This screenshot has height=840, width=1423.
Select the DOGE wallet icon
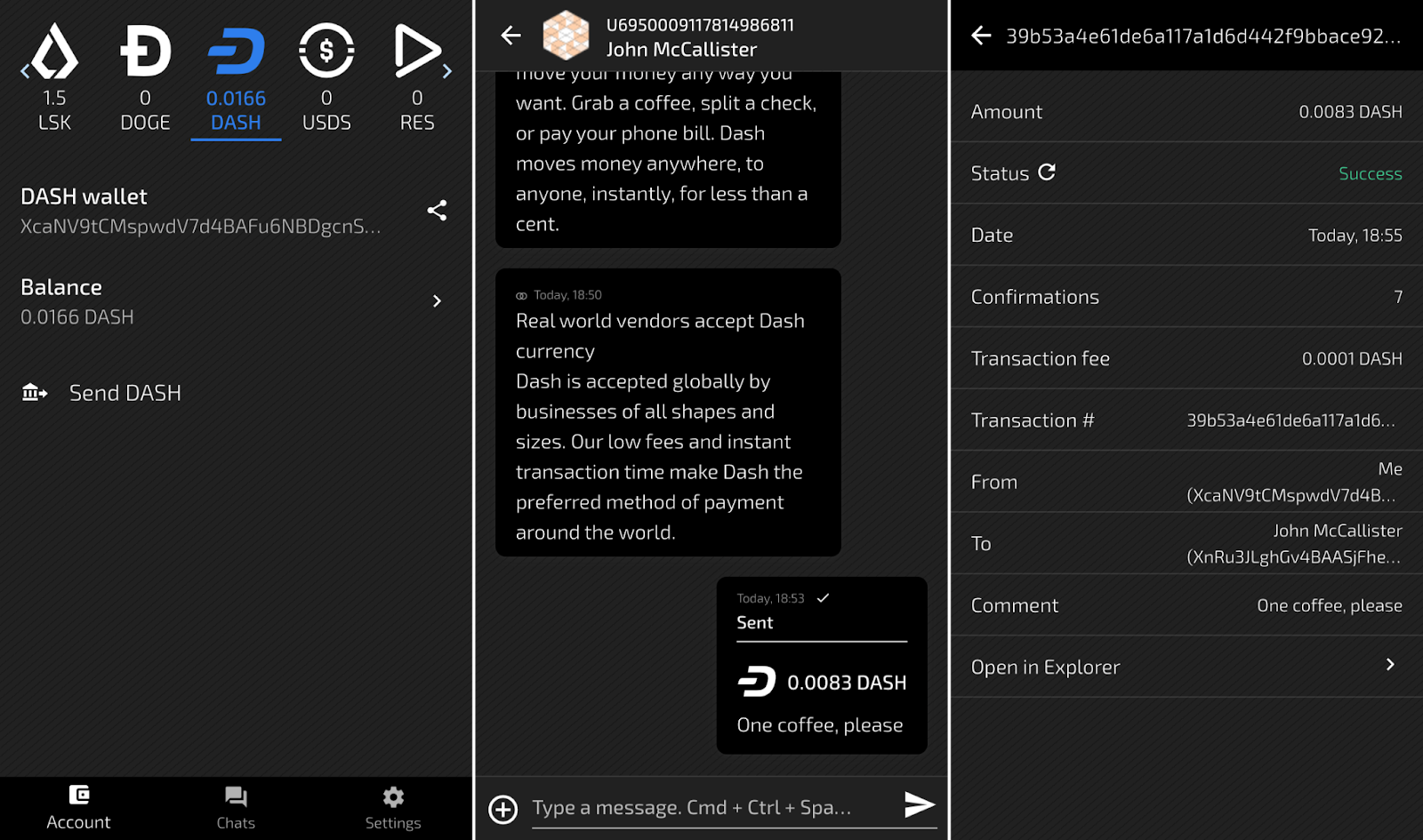(x=145, y=51)
